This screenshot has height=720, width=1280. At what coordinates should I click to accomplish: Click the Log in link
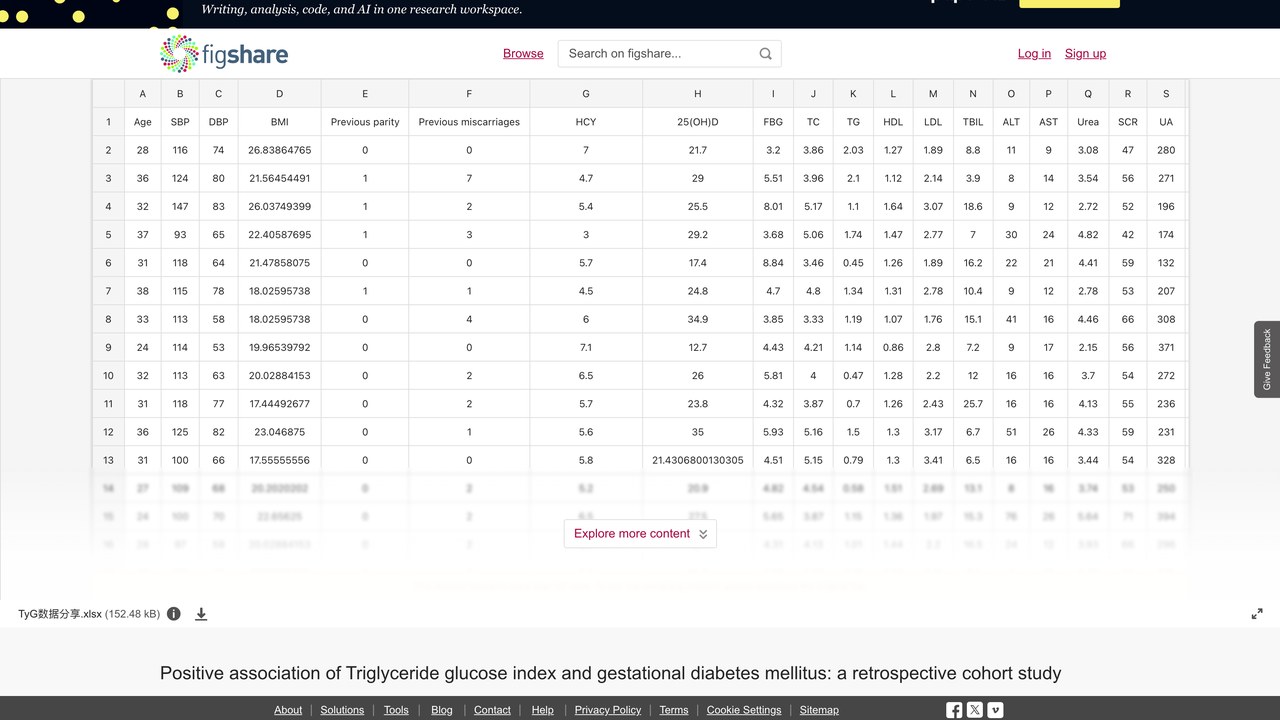(1034, 54)
